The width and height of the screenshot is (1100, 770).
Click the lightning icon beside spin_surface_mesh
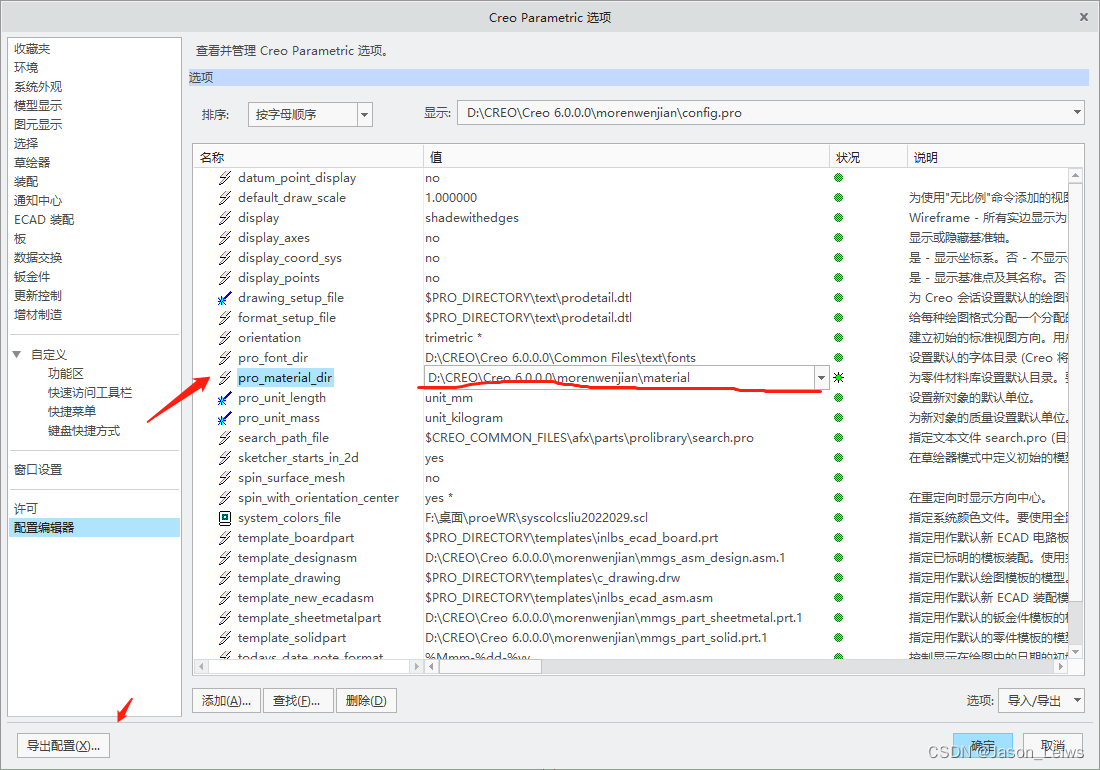tap(224, 478)
